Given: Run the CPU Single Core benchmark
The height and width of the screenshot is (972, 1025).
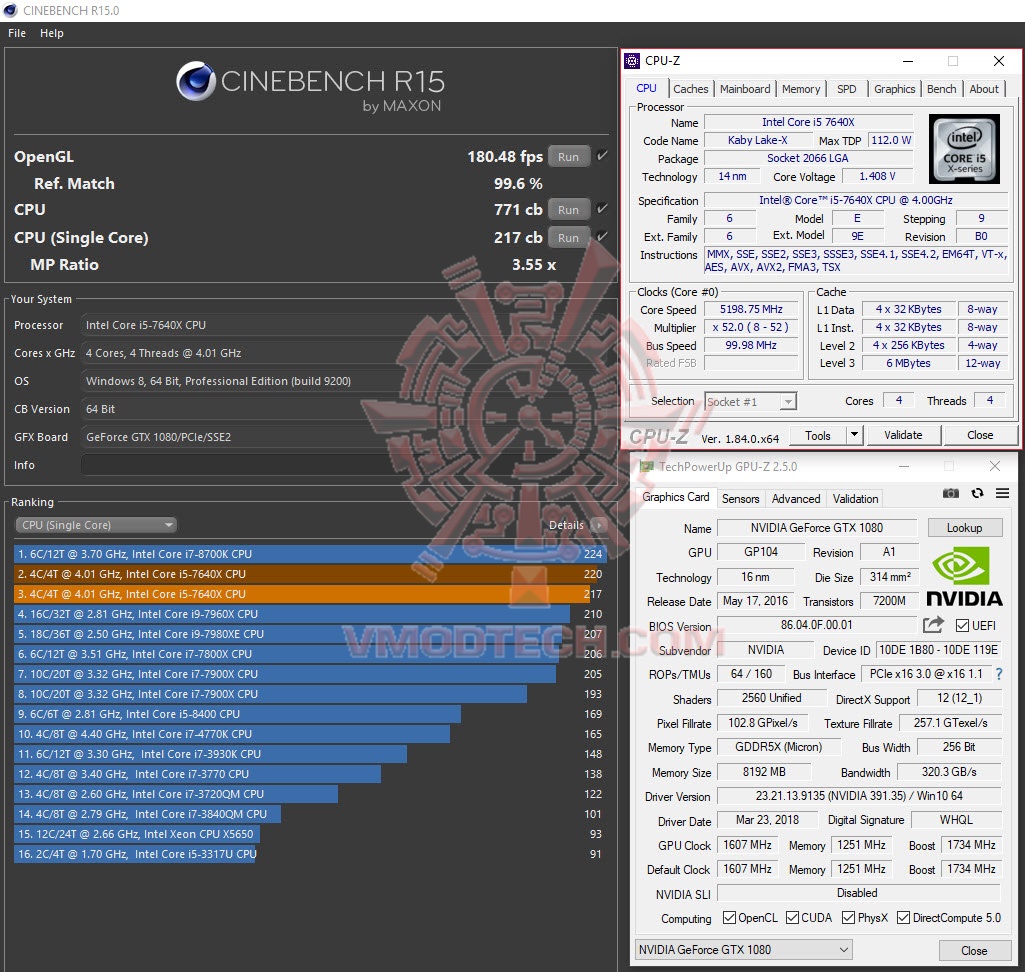Looking at the screenshot, I should coord(568,238).
